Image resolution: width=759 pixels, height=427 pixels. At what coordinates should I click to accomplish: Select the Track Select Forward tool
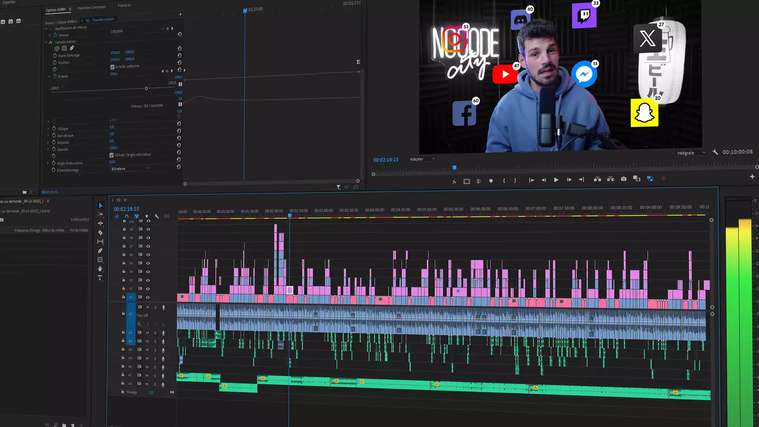pyautogui.click(x=101, y=214)
